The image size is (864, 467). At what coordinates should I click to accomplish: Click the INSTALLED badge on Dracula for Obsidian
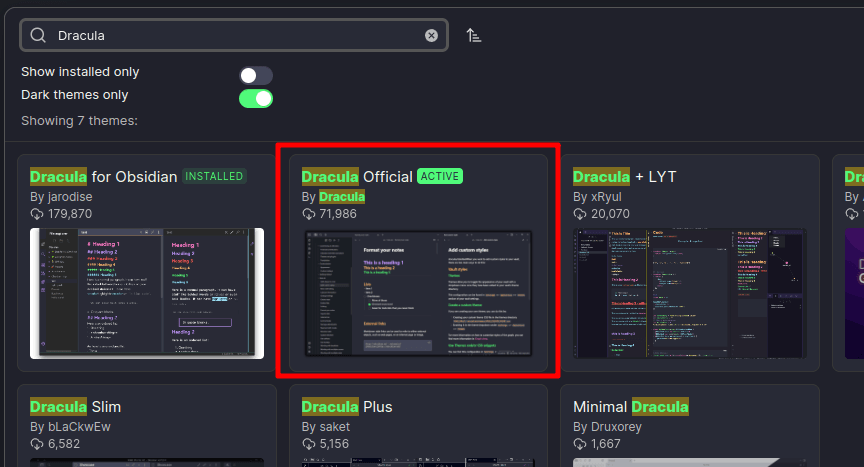214,177
